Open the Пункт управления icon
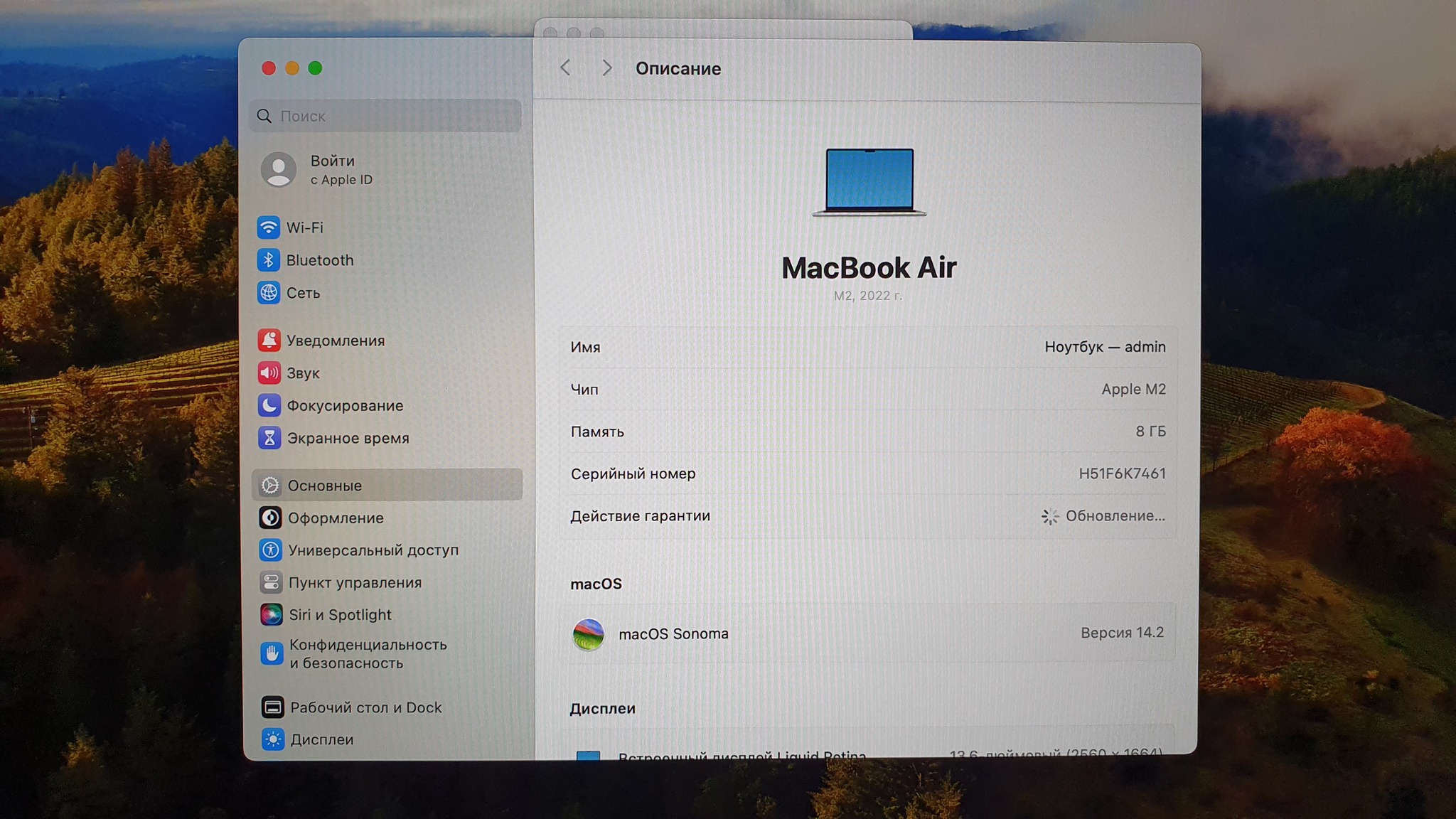The width and height of the screenshot is (1456, 819). point(270,582)
